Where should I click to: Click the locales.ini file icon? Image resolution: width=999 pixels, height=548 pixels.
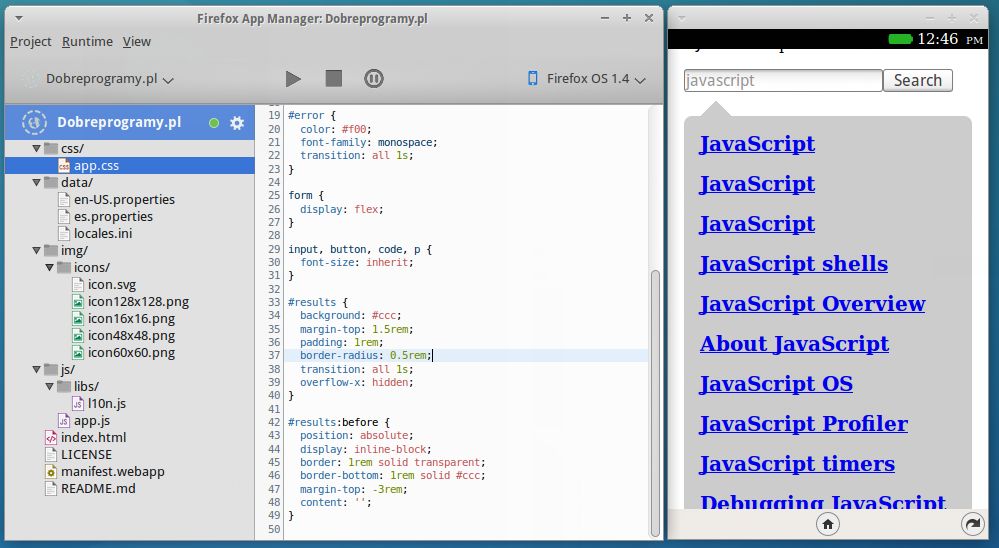click(64, 234)
